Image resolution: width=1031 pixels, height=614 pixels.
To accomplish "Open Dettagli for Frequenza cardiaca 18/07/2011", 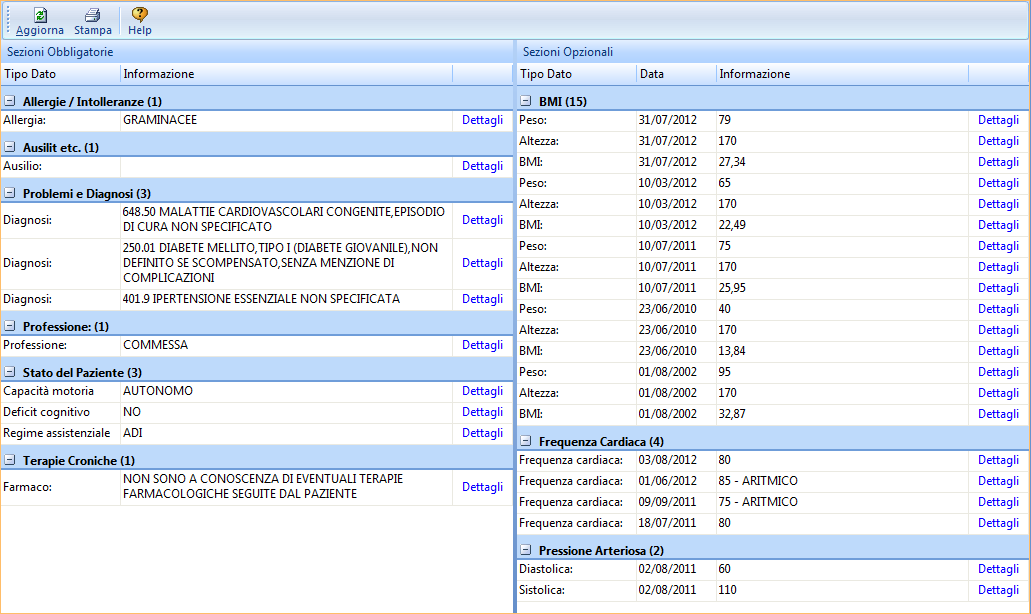I will 998,523.
